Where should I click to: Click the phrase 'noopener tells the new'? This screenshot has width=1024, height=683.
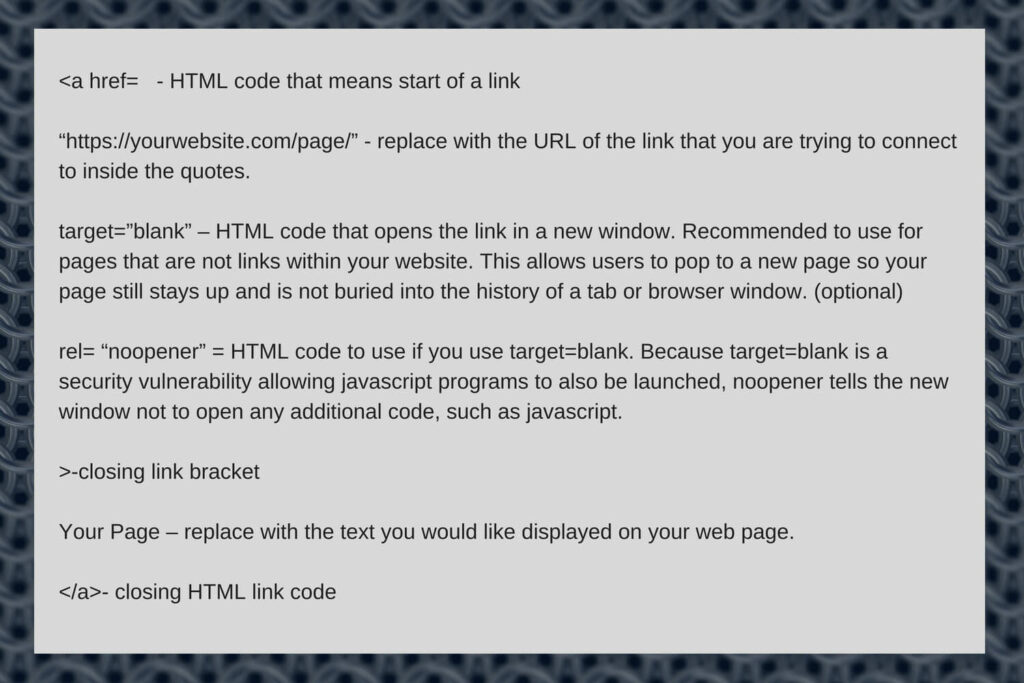point(840,382)
